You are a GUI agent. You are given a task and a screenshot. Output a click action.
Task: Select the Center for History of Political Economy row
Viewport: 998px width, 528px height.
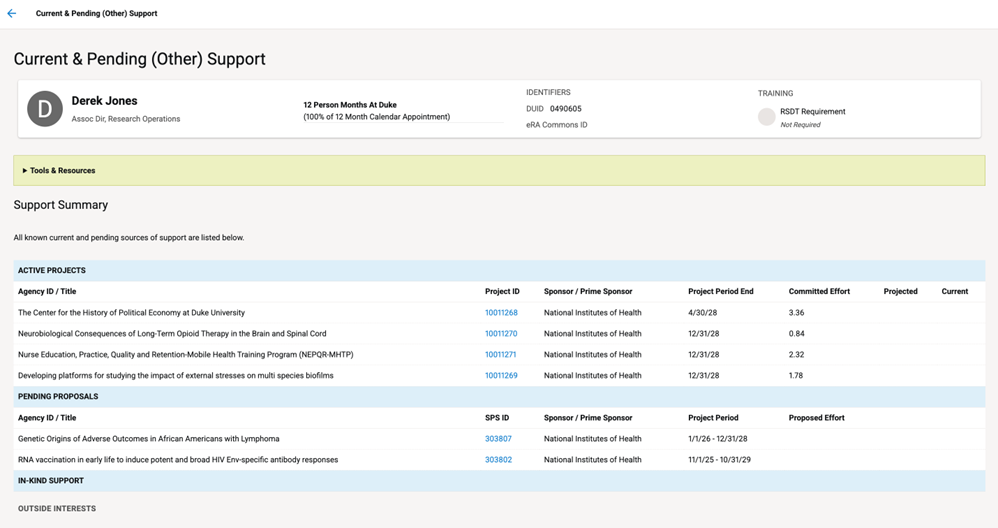(131, 313)
